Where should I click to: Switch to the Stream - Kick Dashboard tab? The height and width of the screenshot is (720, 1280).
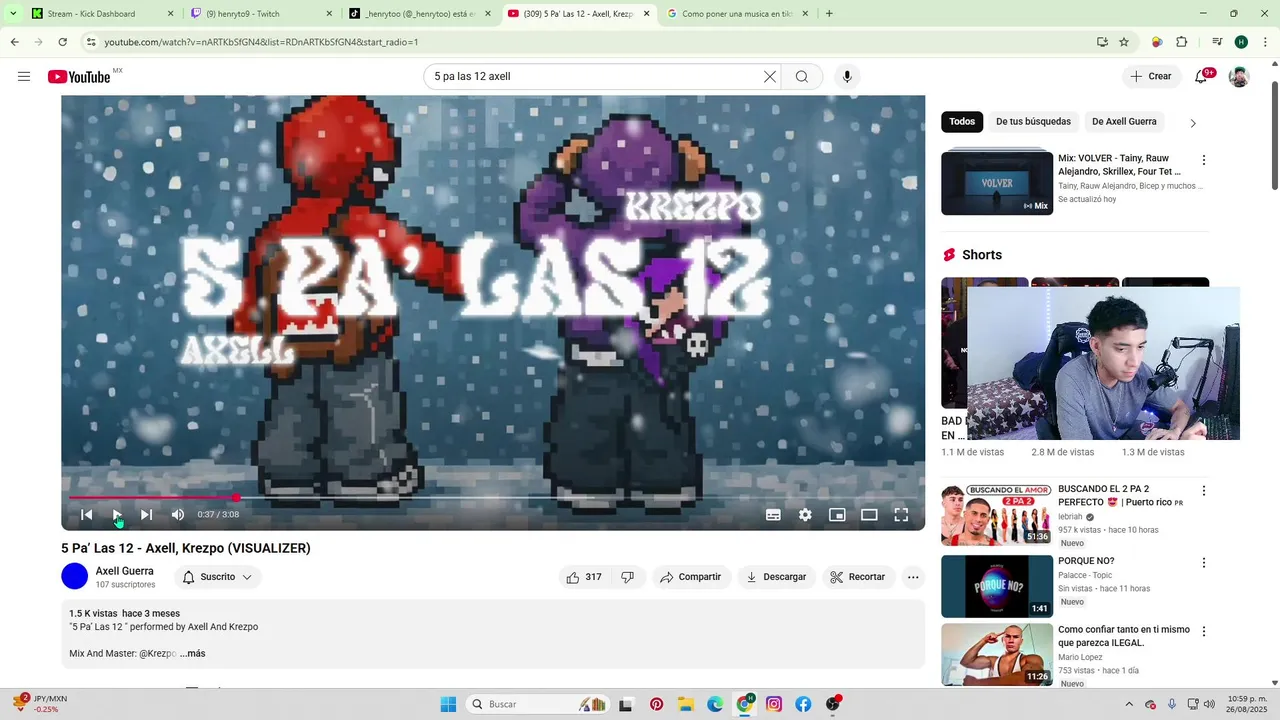point(100,14)
